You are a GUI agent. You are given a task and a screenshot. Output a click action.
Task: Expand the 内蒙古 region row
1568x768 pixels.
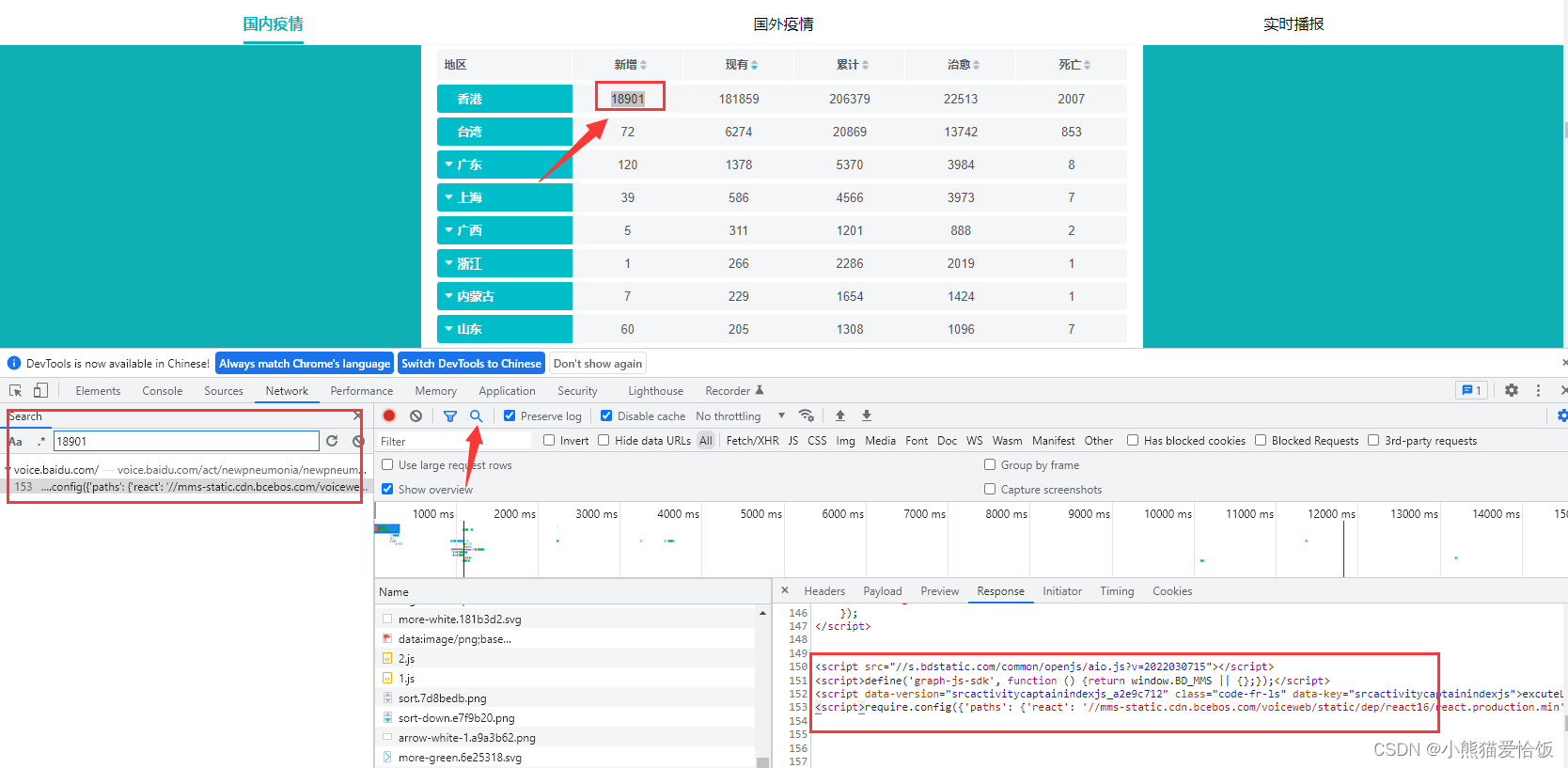449,296
